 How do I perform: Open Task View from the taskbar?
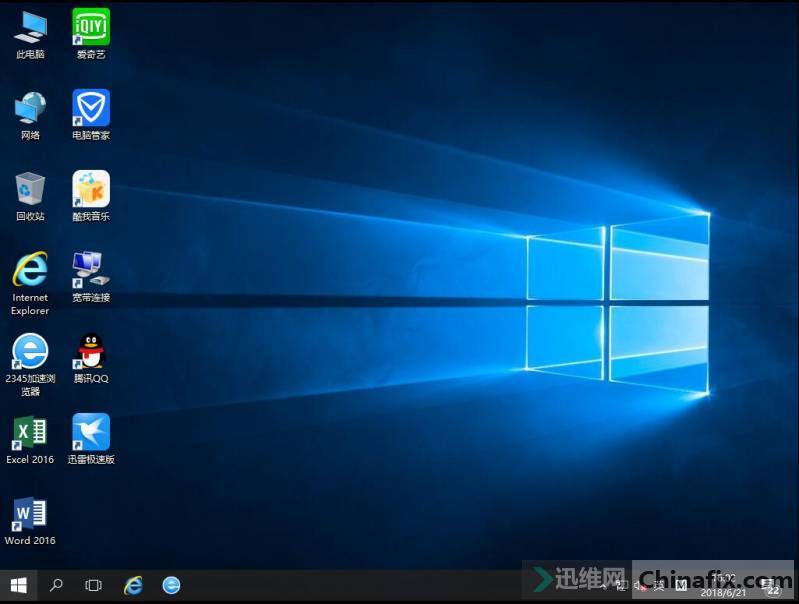(x=93, y=585)
